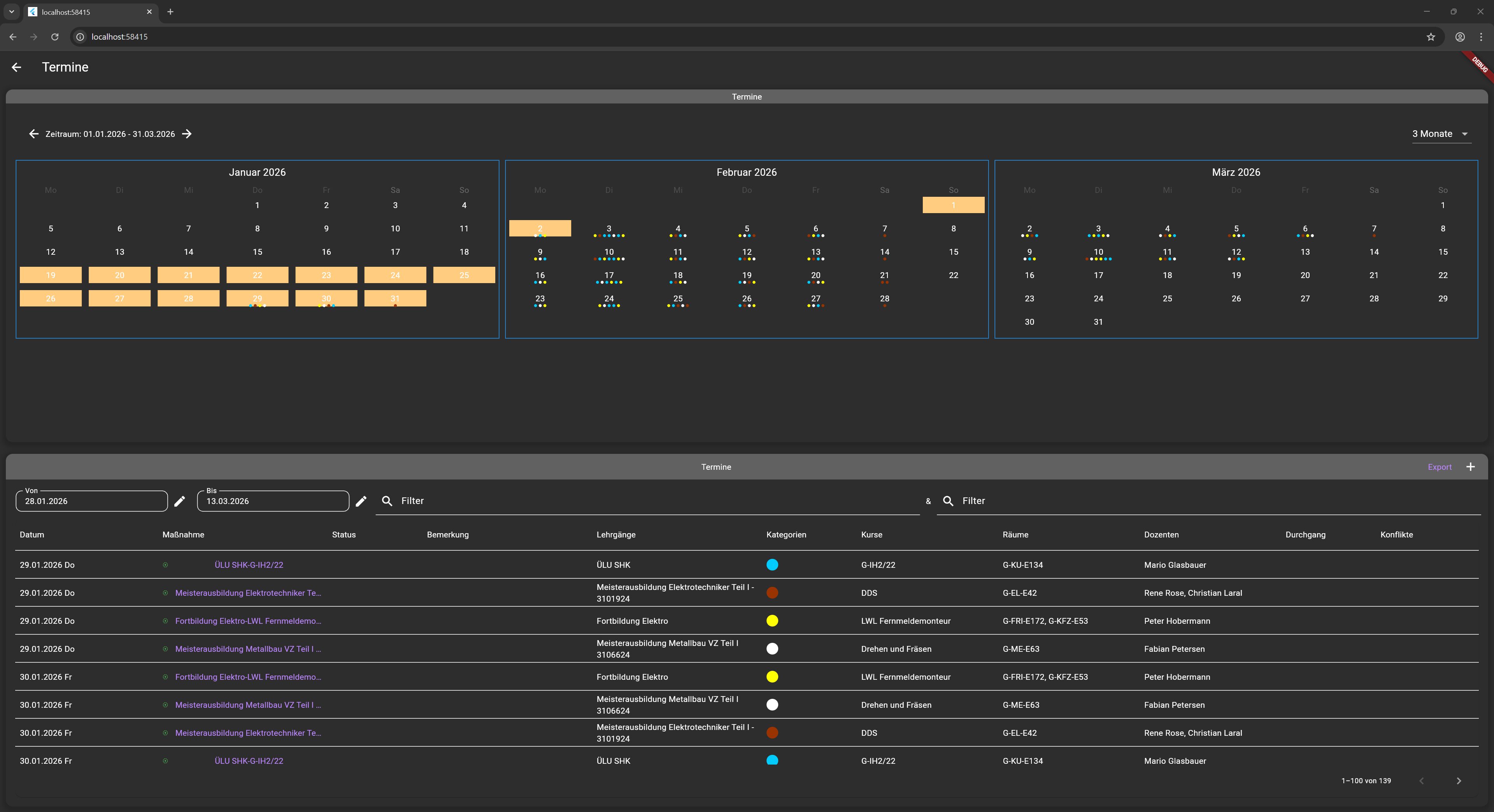
Task: Open the browser tab search dropdown
Action: coord(12,12)
